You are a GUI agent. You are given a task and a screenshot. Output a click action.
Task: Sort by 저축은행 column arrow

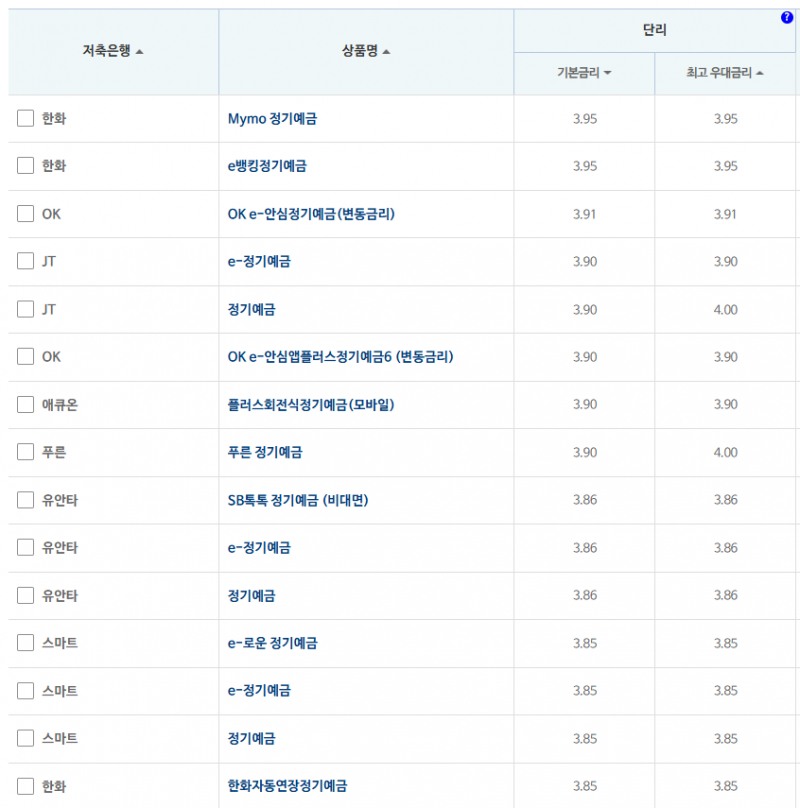tap(139, 52)
